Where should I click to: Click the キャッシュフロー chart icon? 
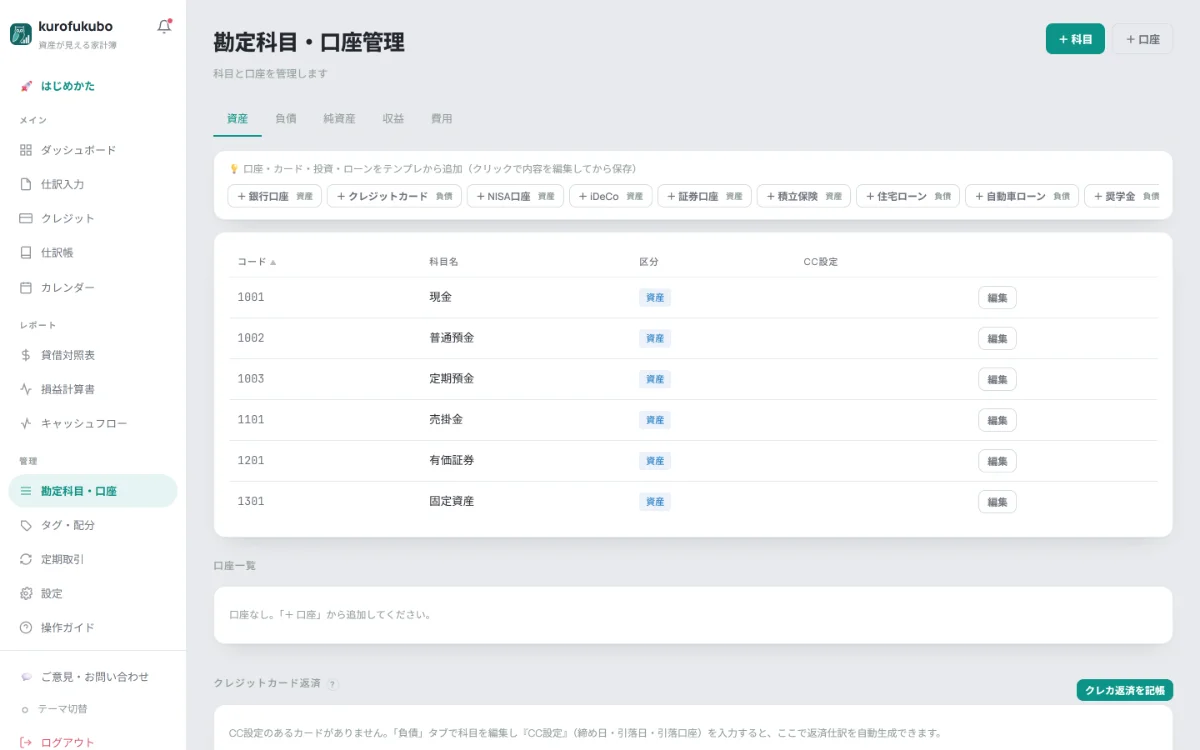(x=26, y=423)
